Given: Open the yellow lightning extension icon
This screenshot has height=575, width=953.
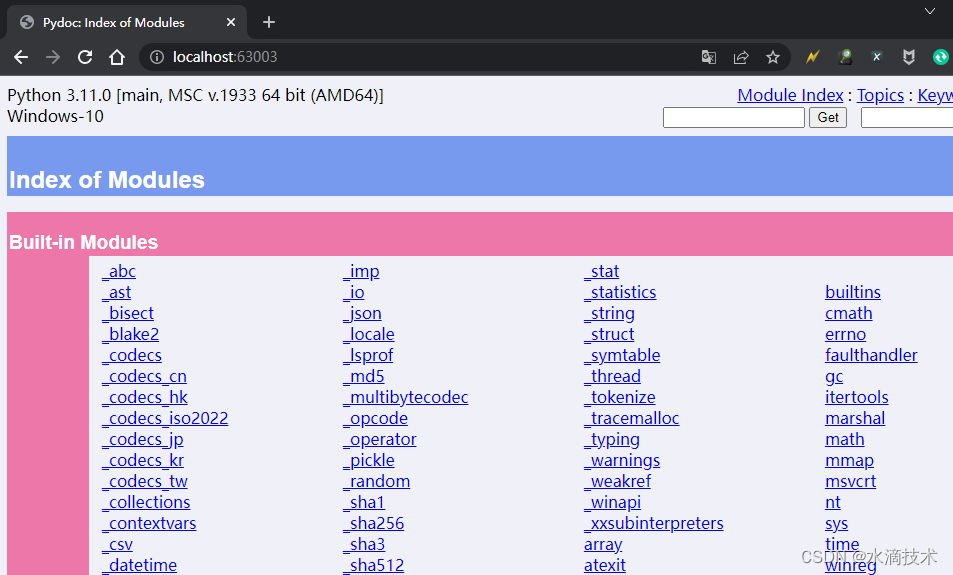Looking at the screenshot, I should [x=813, y=57].
